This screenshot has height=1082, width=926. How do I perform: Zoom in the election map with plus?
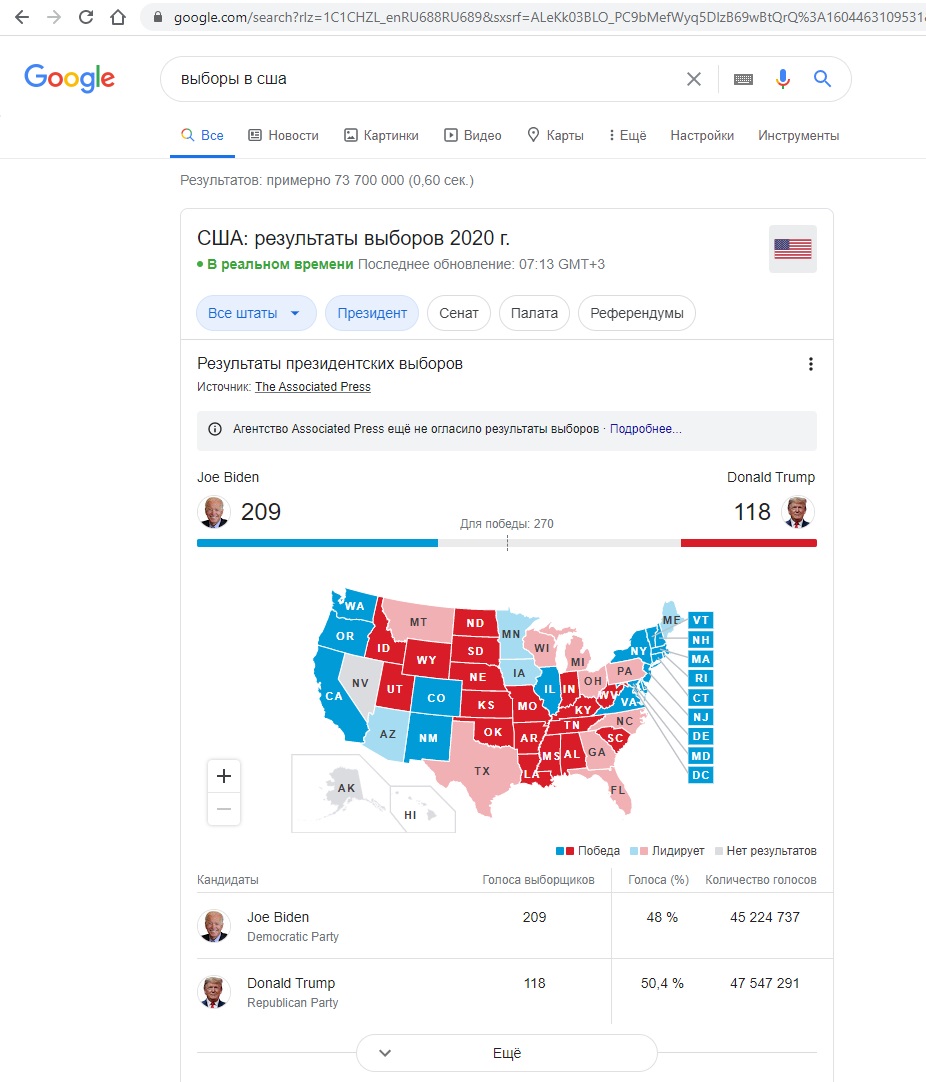point(224,776)
